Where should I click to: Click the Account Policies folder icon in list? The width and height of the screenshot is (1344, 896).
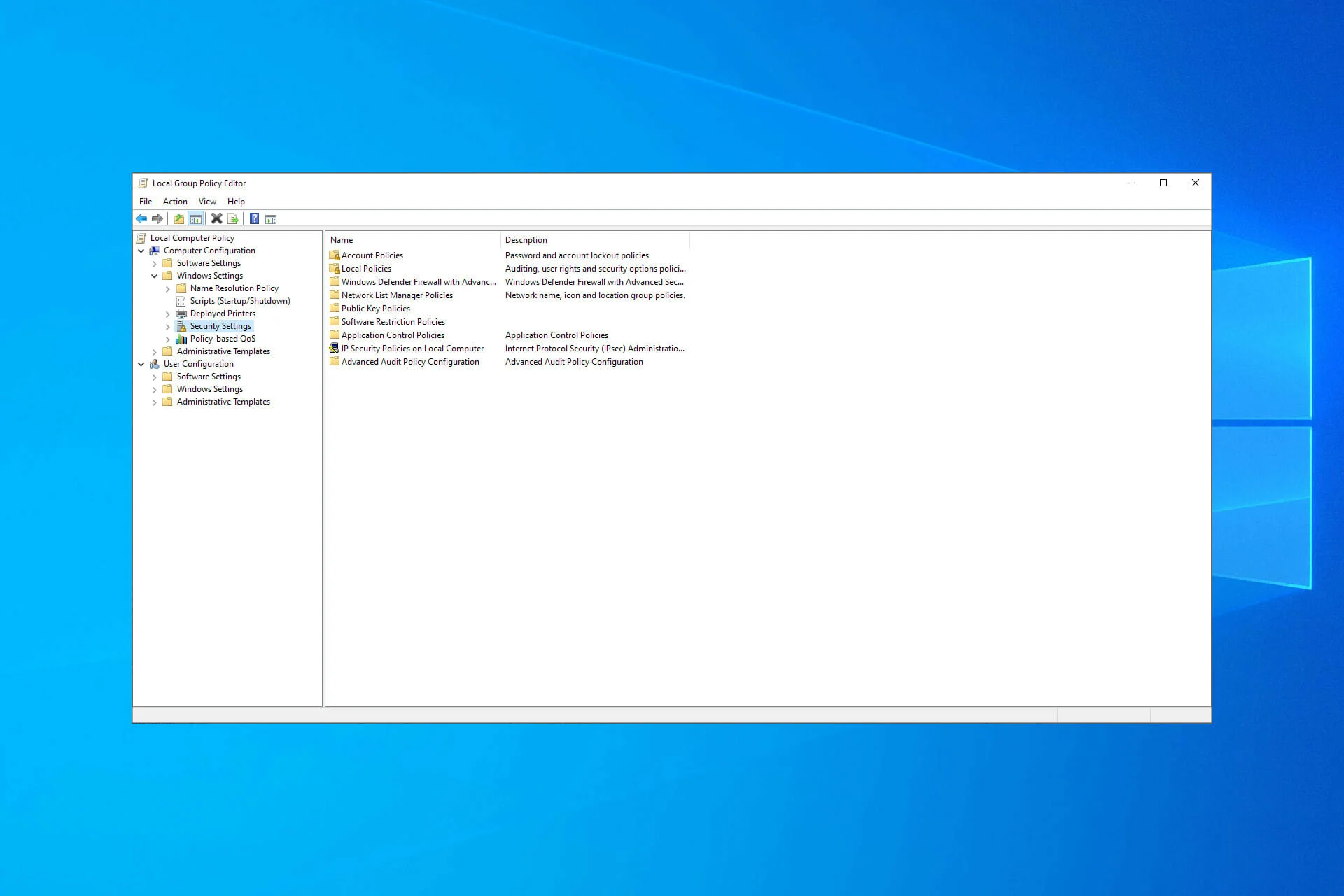335,255
